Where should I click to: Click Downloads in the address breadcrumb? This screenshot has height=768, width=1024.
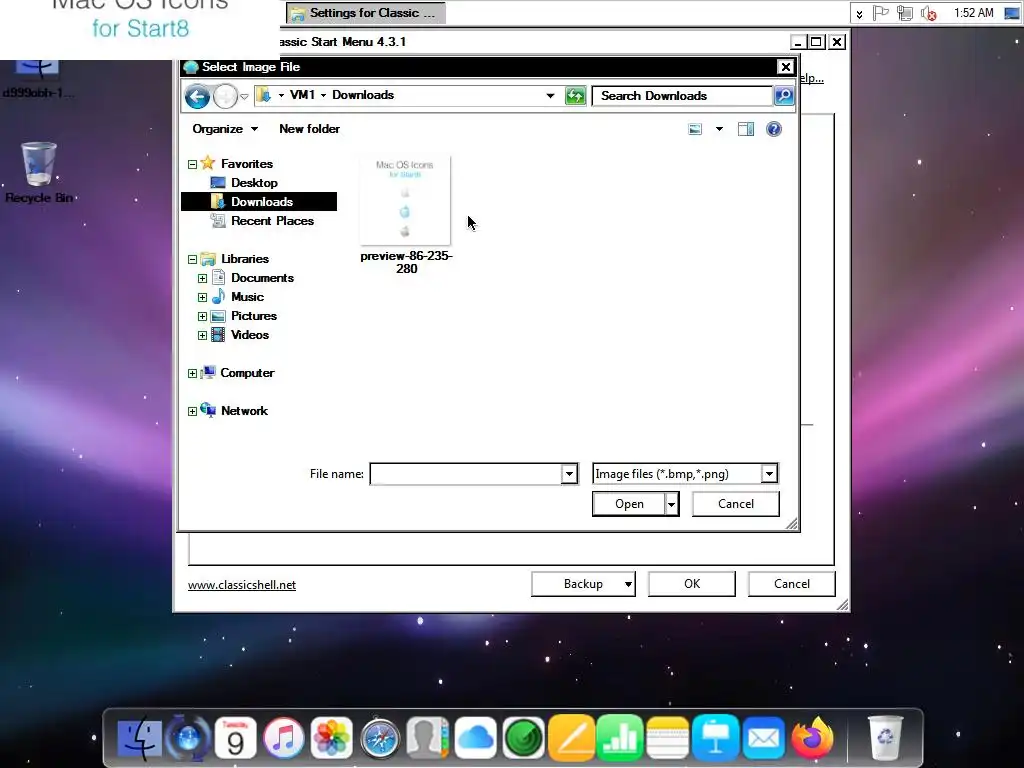click(x=363, y=95)
